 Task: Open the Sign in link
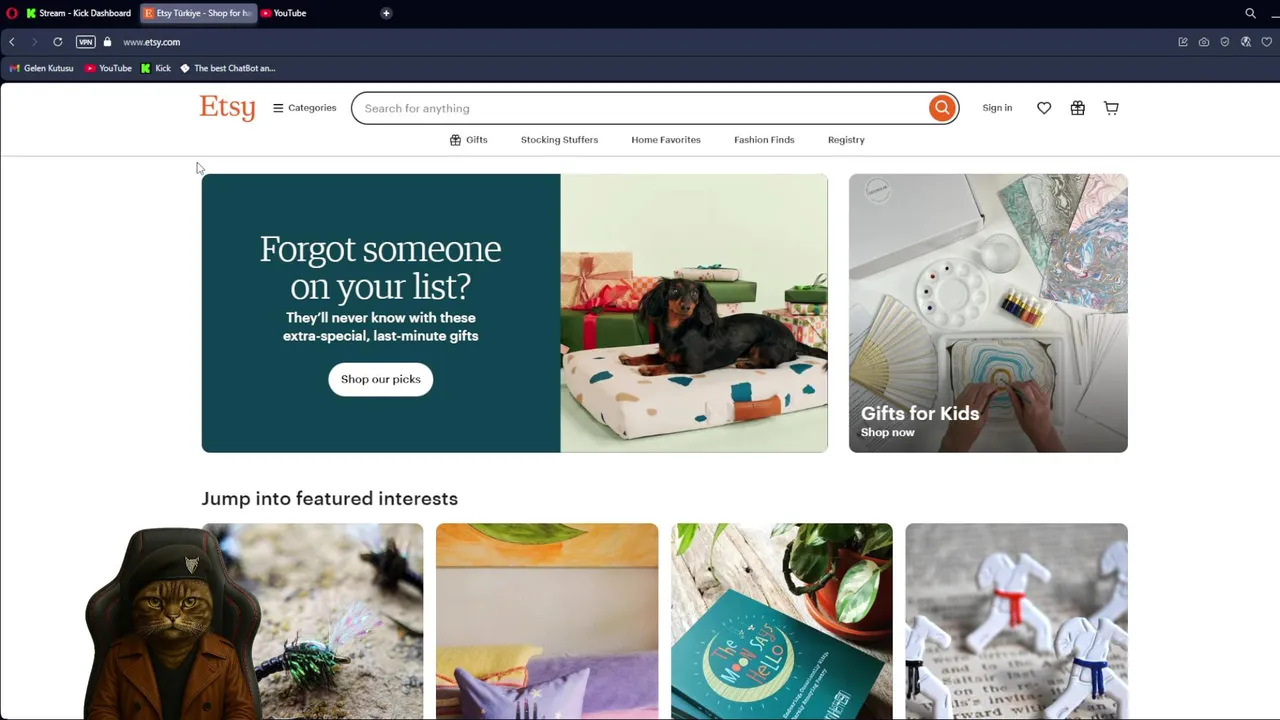click(997, 108)
